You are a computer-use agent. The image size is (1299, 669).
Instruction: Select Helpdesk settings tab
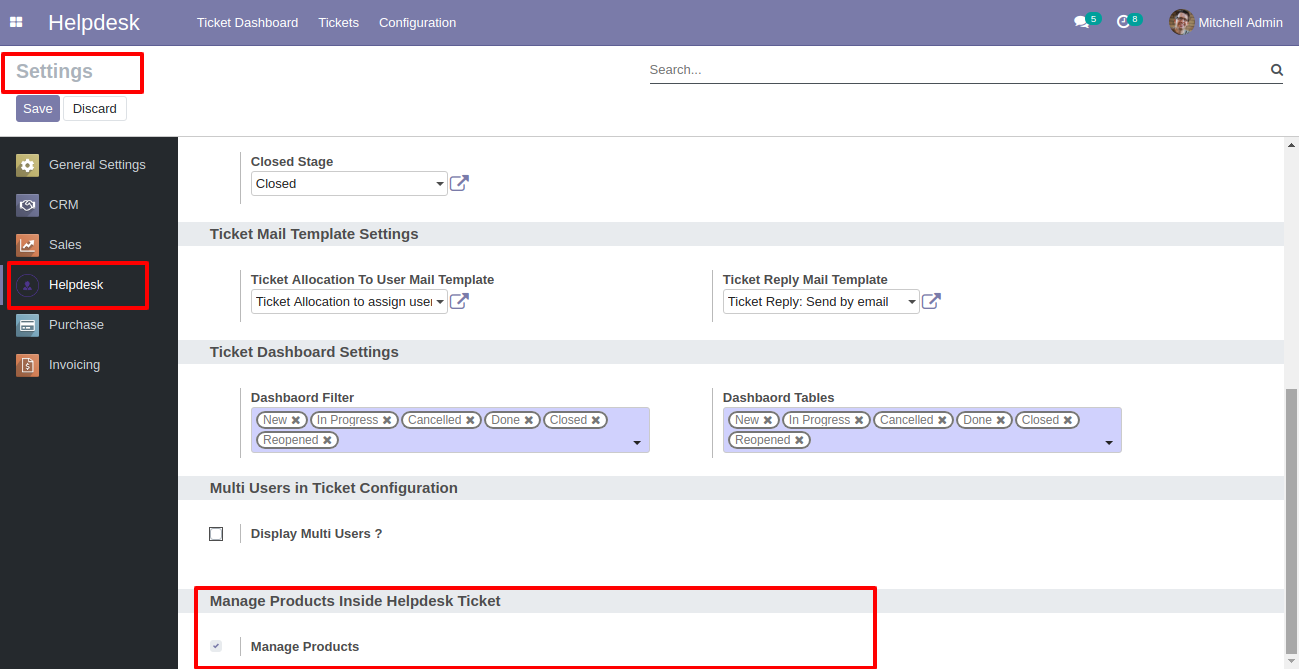click(89, 285)
